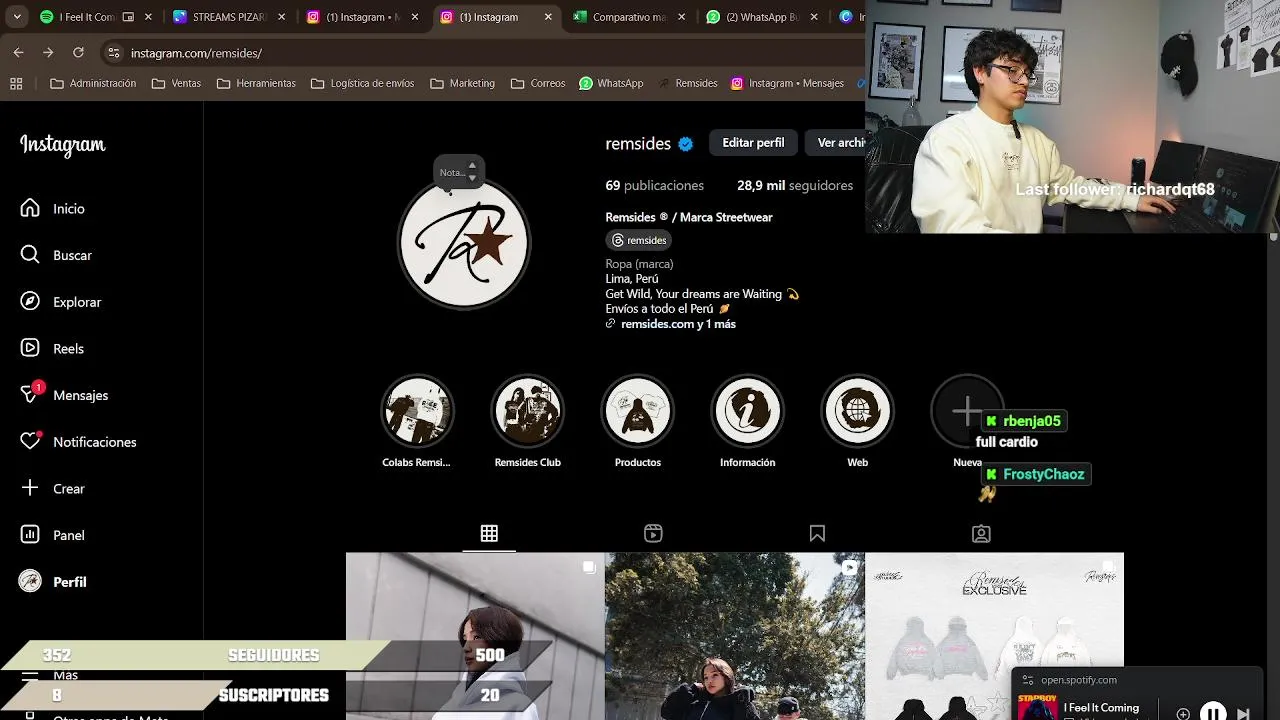1280x720 pixels.
Task: Click the address bar URL instagram.com/remsides/
Action: pos(196,53)
